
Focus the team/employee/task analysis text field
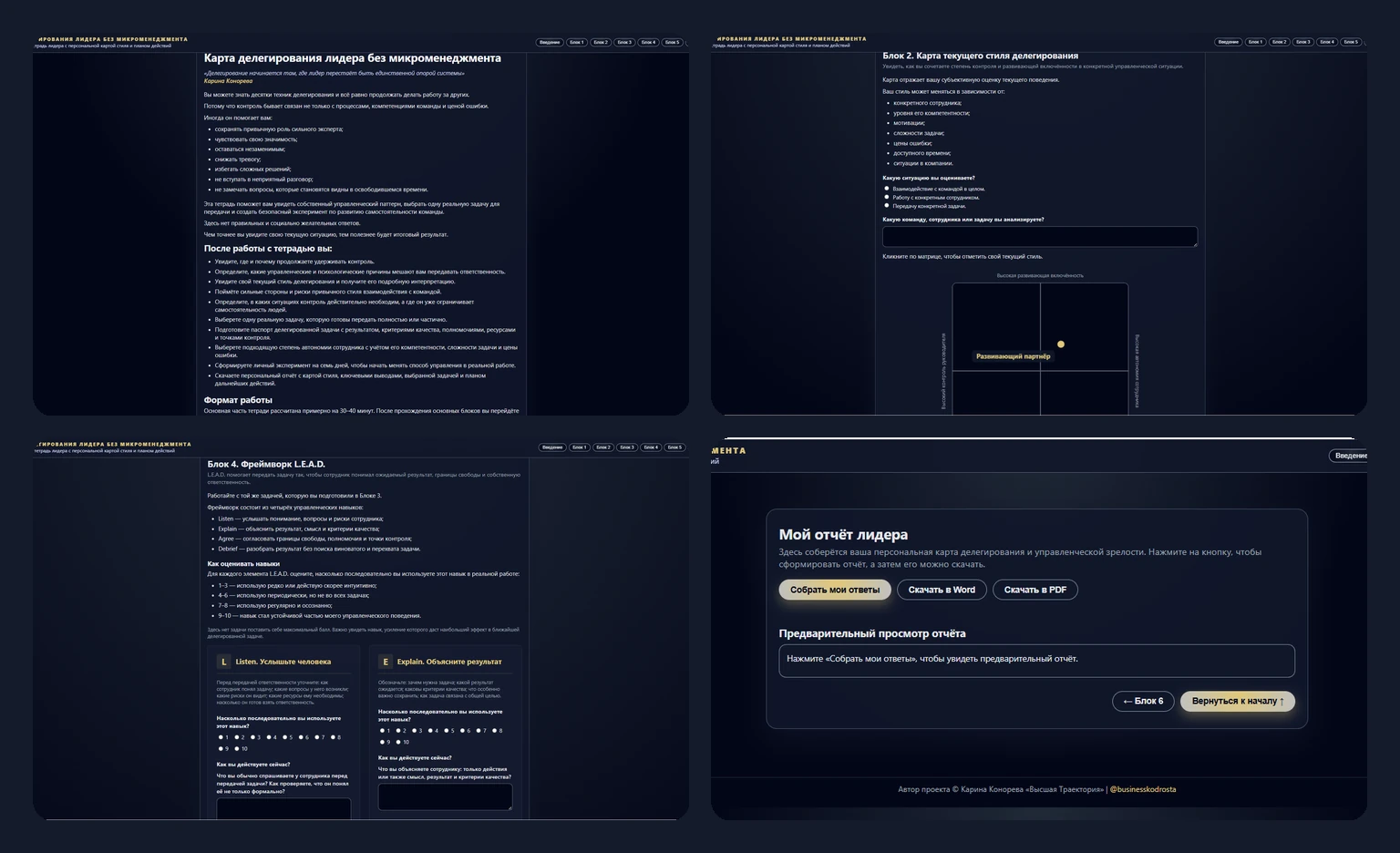click(x=1040, y=236)
